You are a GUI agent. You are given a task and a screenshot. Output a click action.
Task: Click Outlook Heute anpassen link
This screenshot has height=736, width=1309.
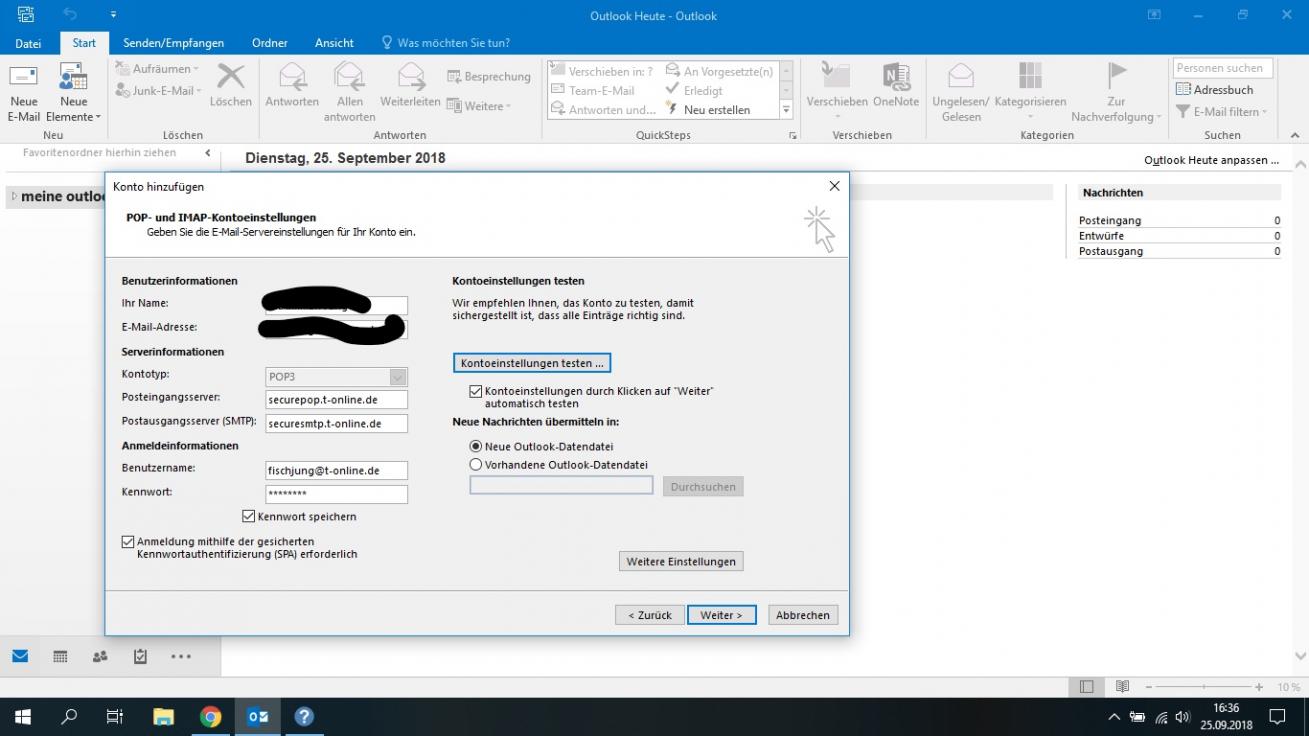click(1211, 160)
